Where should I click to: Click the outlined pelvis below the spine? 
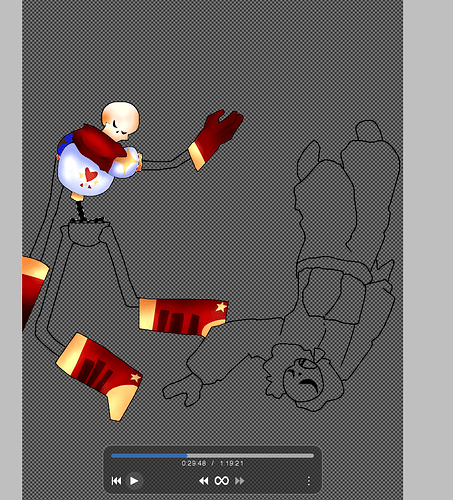click(x=88, y=234)
